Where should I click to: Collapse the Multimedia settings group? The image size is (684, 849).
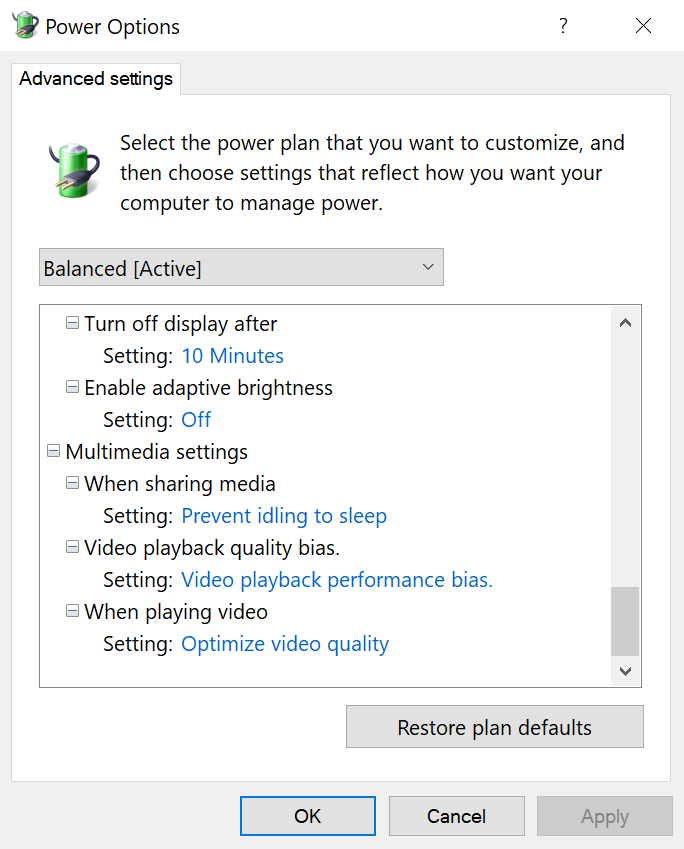point(53,451)
